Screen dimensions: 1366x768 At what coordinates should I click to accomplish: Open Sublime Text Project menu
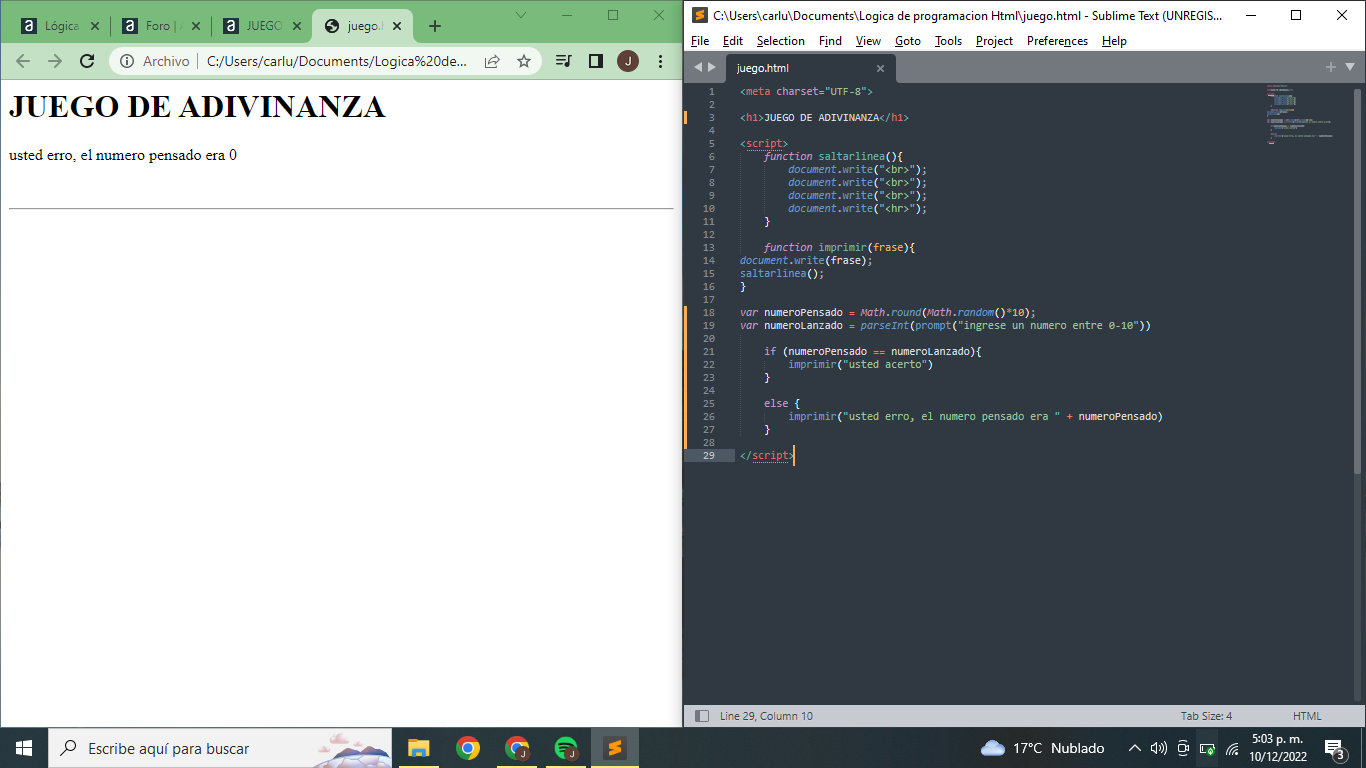click(x=995, y=41)
